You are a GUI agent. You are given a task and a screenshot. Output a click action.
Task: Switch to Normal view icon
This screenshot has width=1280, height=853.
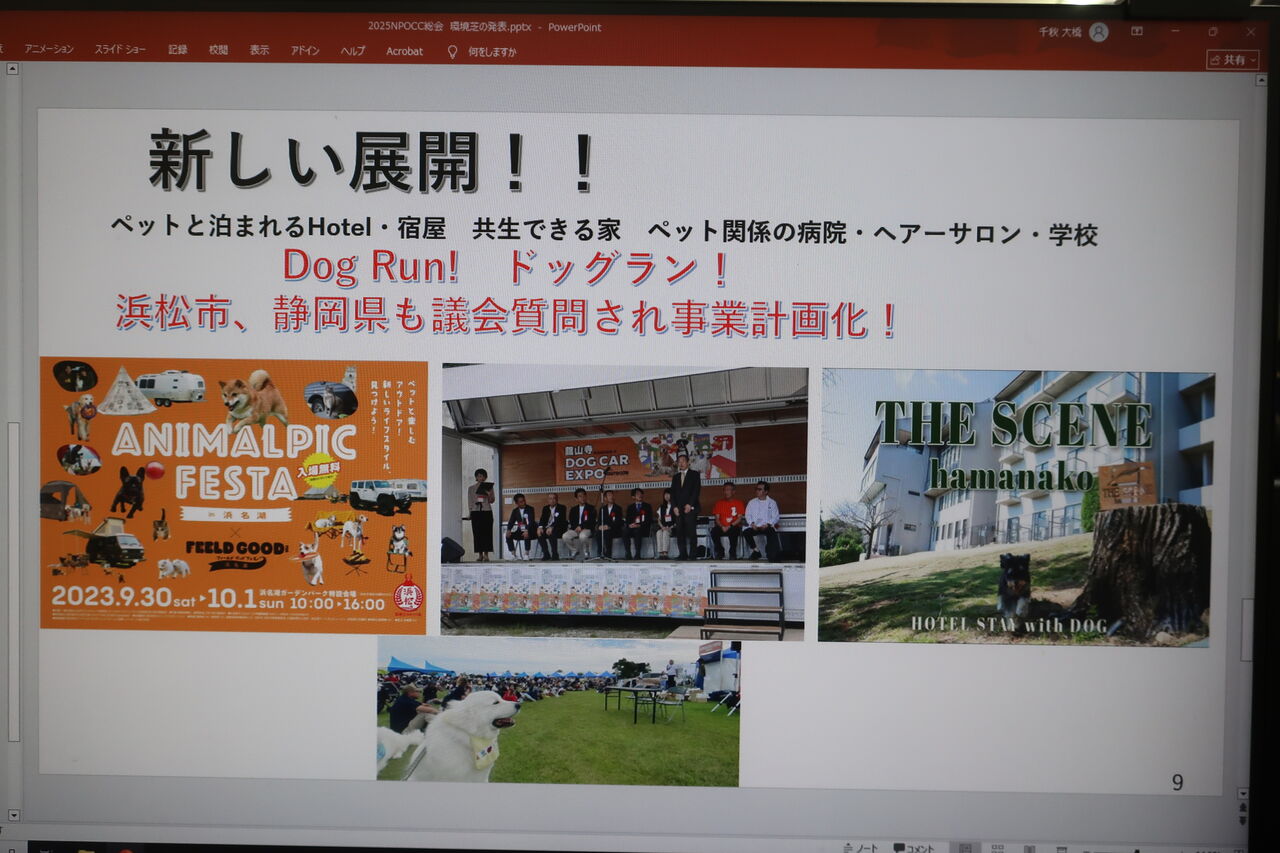coord(964,848)
